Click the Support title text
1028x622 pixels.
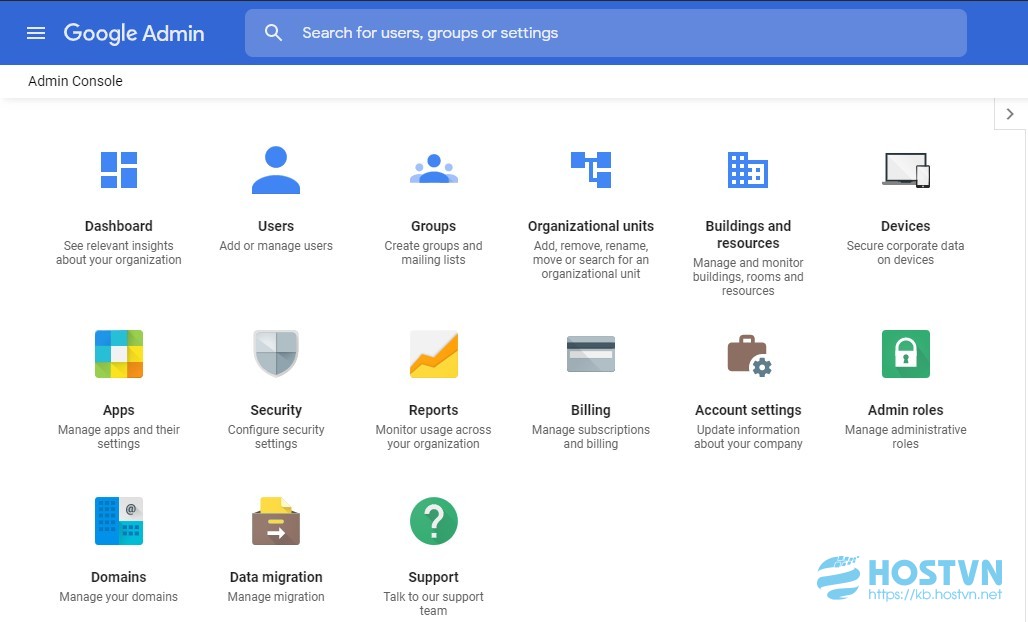coord(433,577)
